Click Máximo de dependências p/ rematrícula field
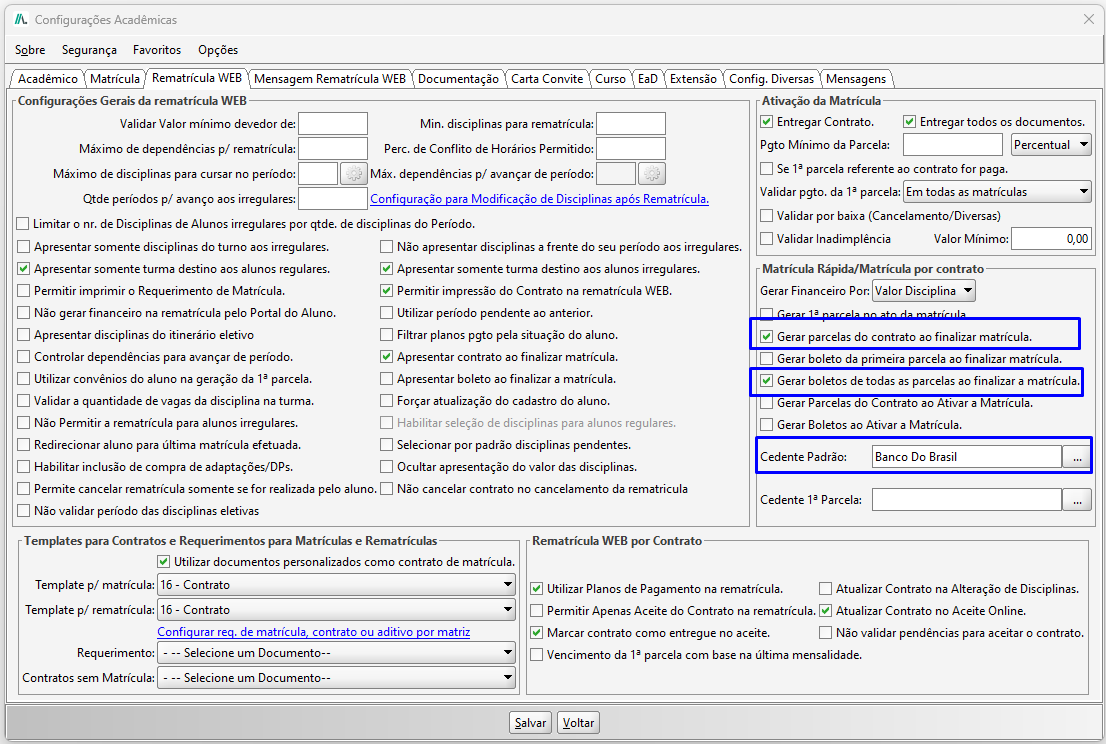1106x744 pixels. (333, 149)
